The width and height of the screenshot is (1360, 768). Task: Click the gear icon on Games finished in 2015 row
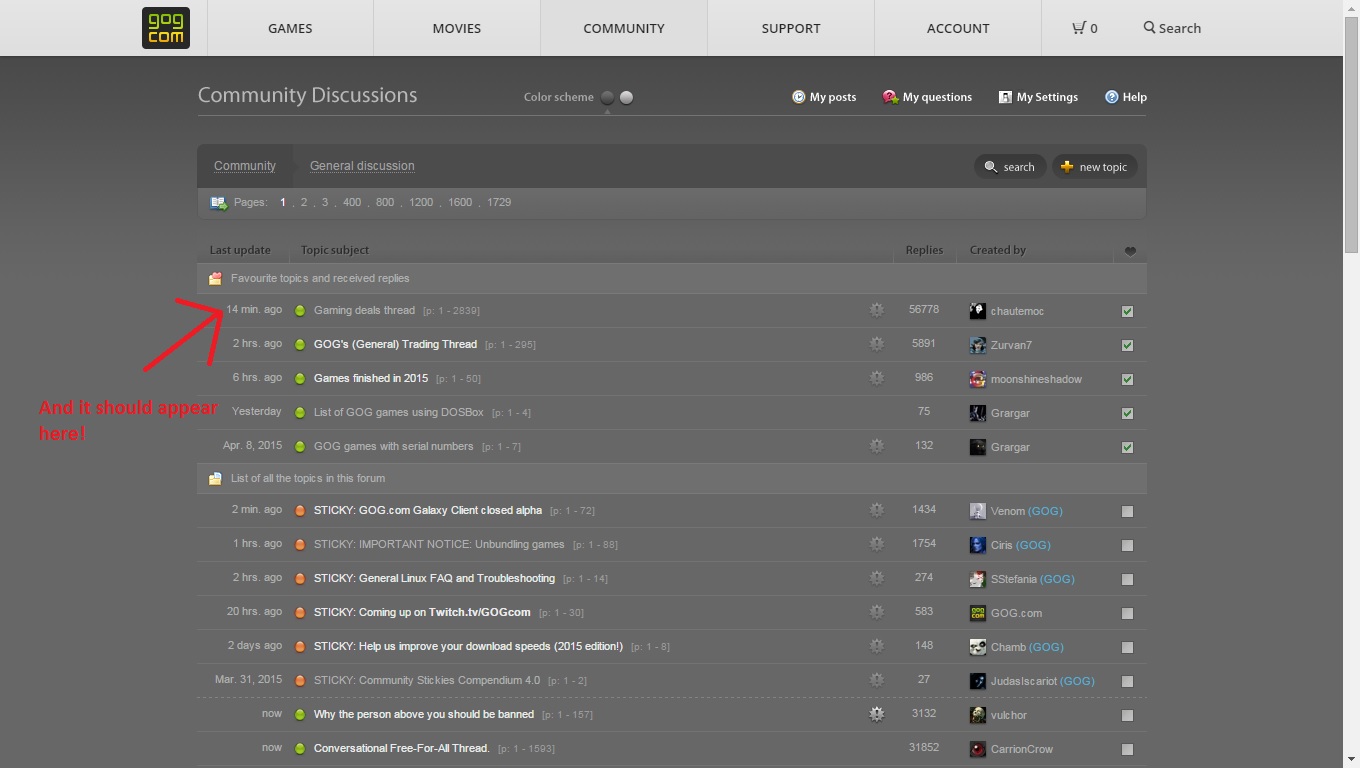tap(877, 378)
